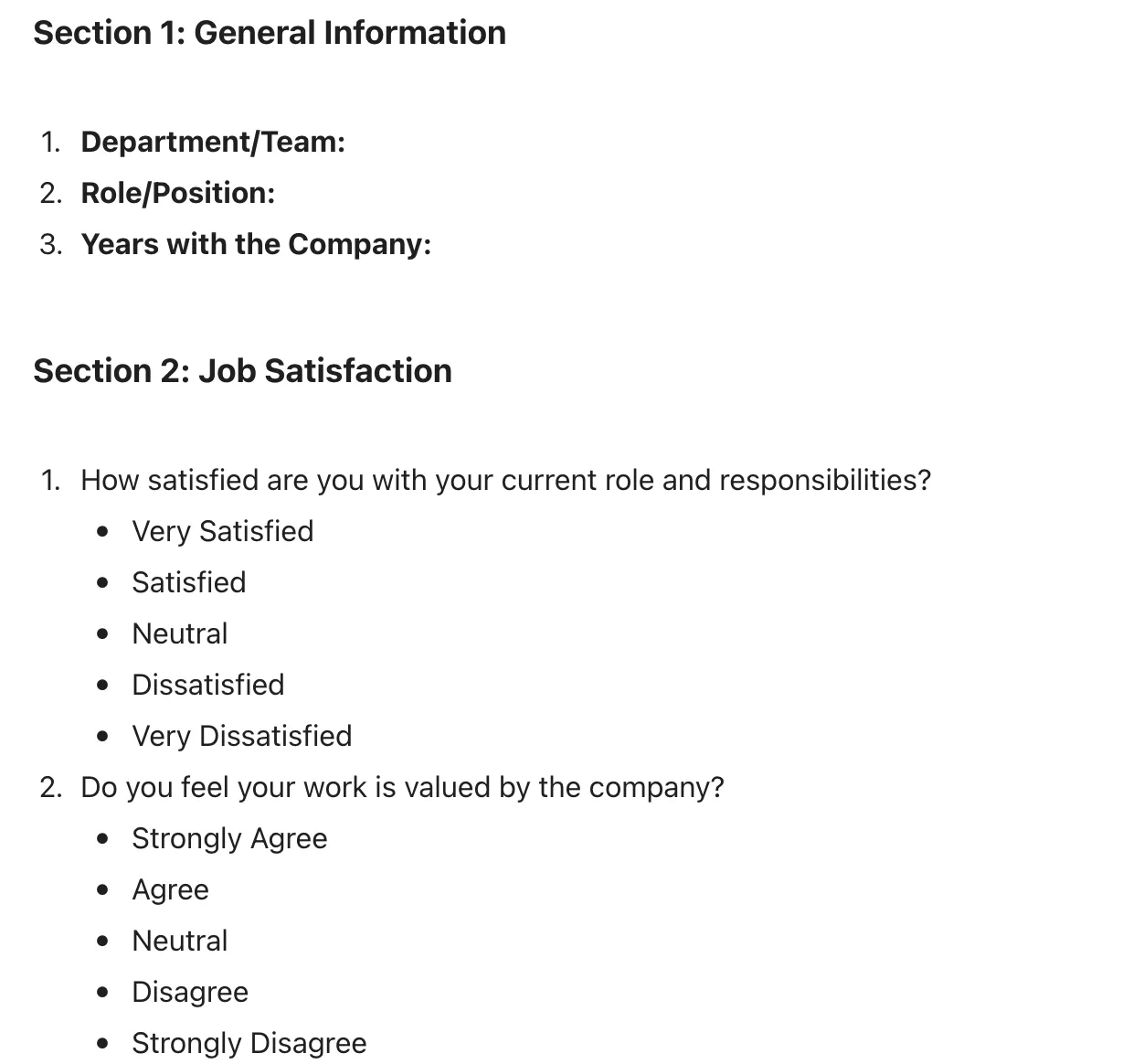Image resolution: width=1144 pixels, height=1064 pixels.
Task: Select Neutral under role satisfaction question
Action: coord(180,633)
